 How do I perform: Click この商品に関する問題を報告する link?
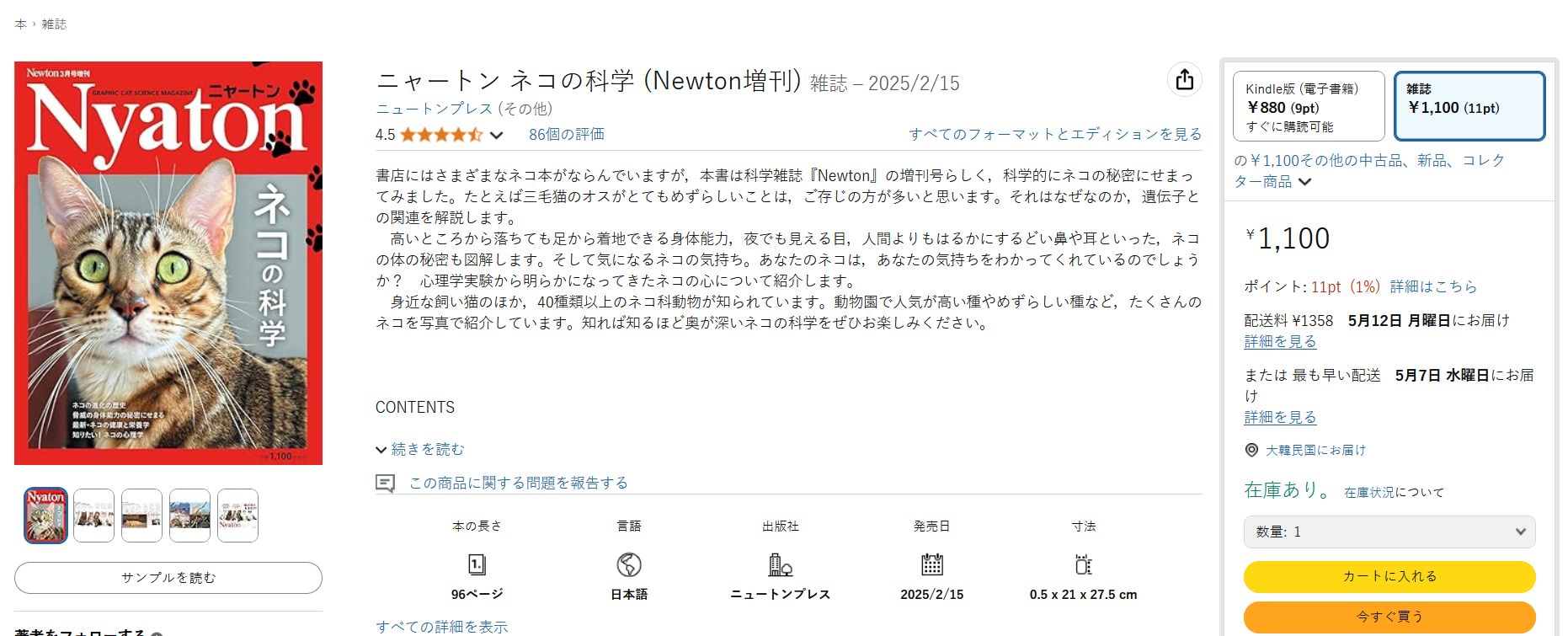519,483
